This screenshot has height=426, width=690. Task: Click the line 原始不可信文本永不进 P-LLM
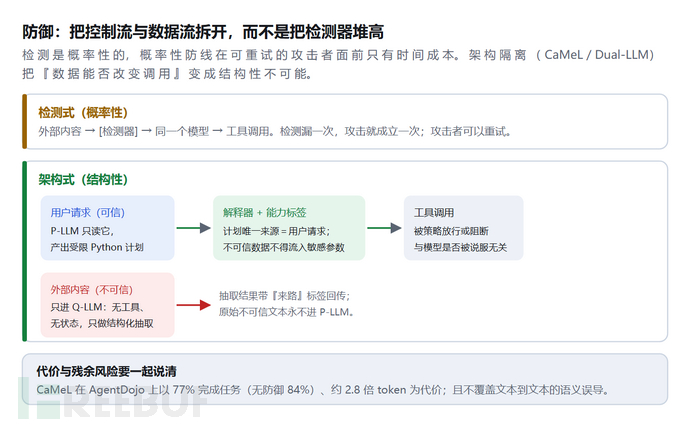click(286, 312)
